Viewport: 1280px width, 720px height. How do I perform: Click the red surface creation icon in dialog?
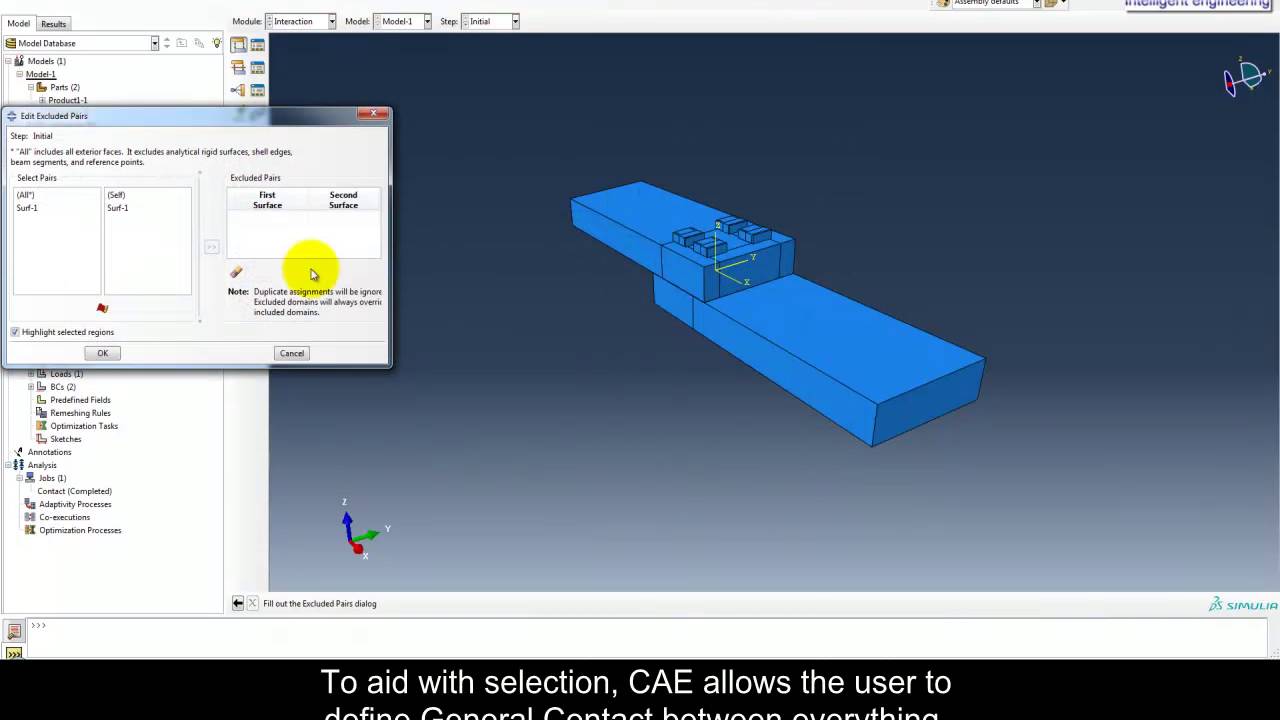tap(102, 308)
